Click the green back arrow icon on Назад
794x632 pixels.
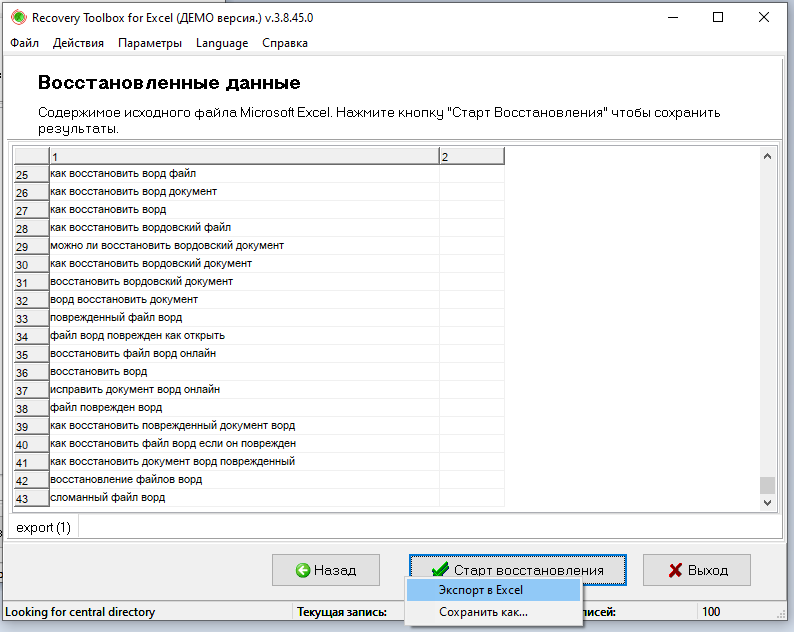[303, 570]
